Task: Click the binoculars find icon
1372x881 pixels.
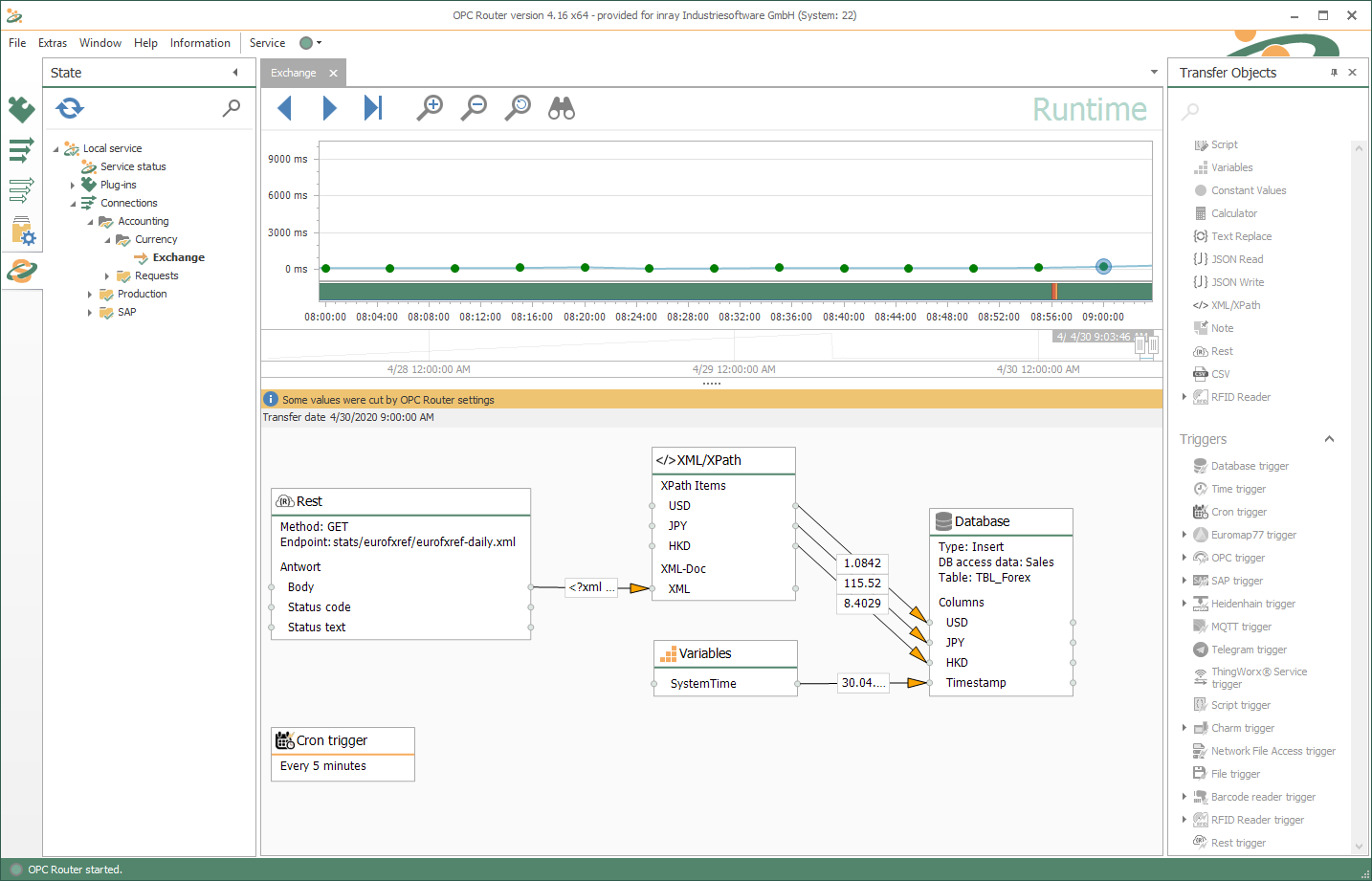Action: (x=562, y=108)
